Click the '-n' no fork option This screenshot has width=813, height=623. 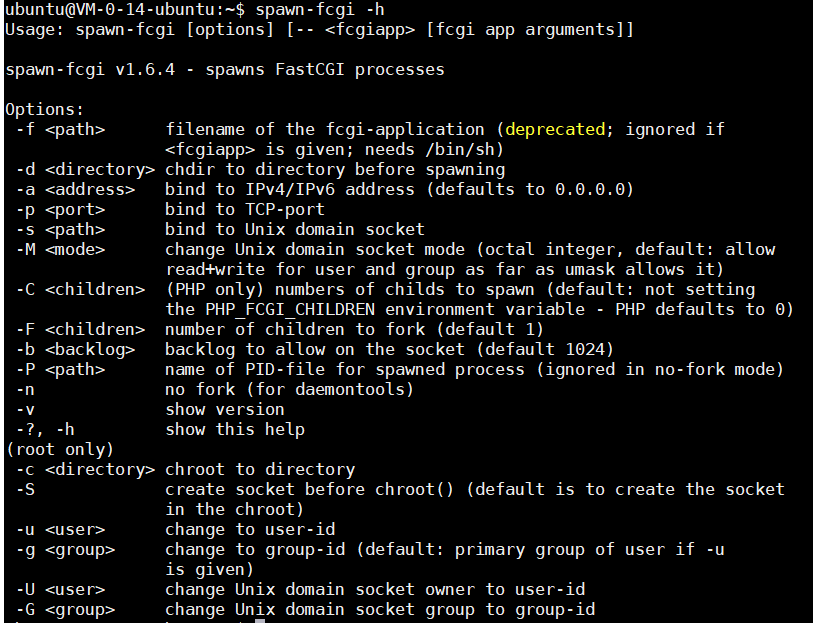click(25, 389)
